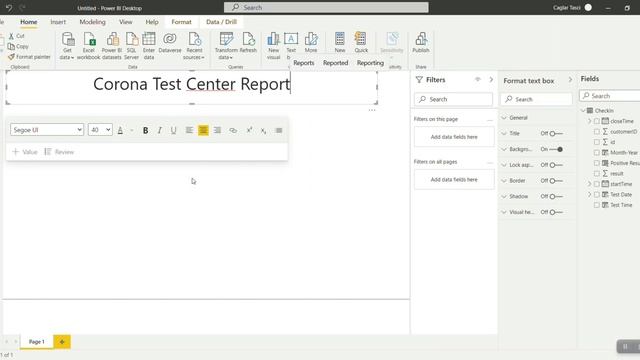The image size is (640, 360).
Task: Create a Quick measure
Action: [x=361, y=43]
